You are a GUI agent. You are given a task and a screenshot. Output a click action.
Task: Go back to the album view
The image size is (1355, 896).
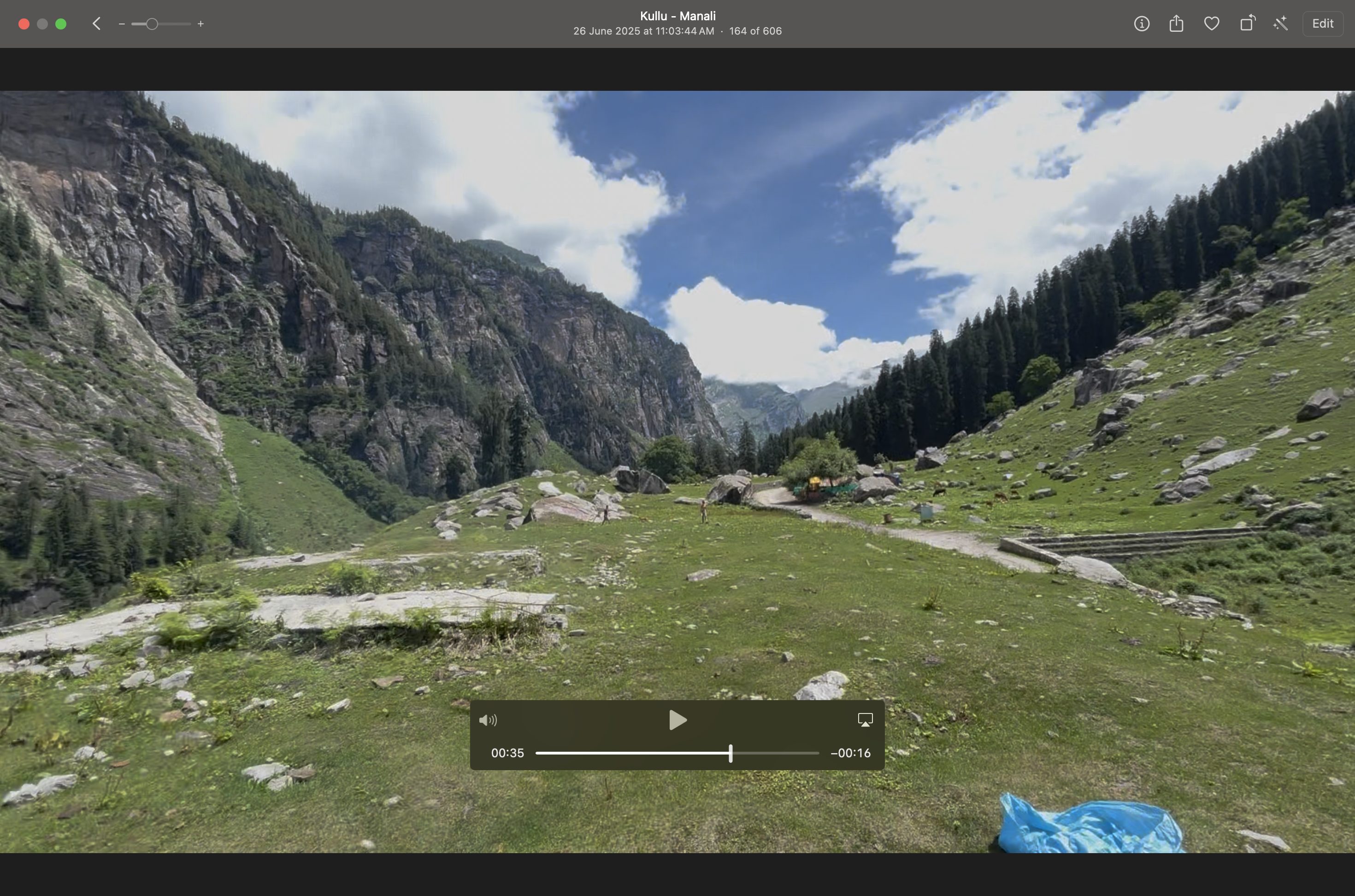(96, 24)
